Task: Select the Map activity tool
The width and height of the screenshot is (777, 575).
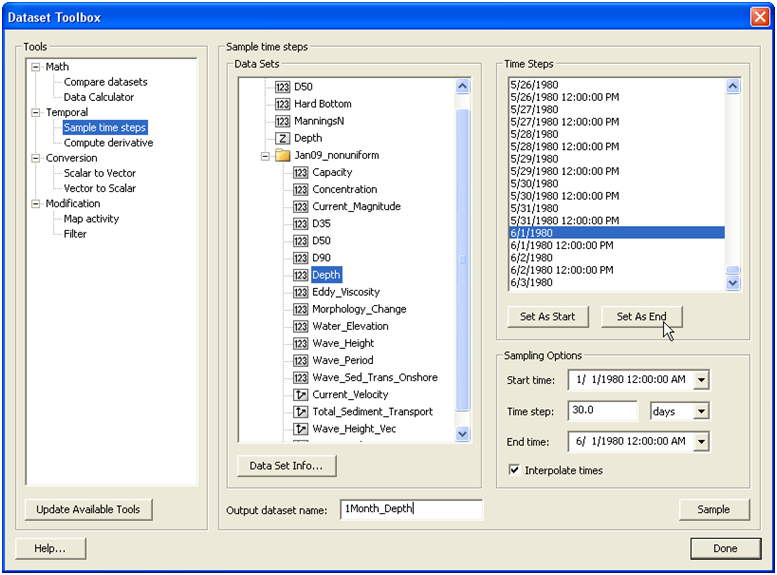Action: click(x=91, y=219)
